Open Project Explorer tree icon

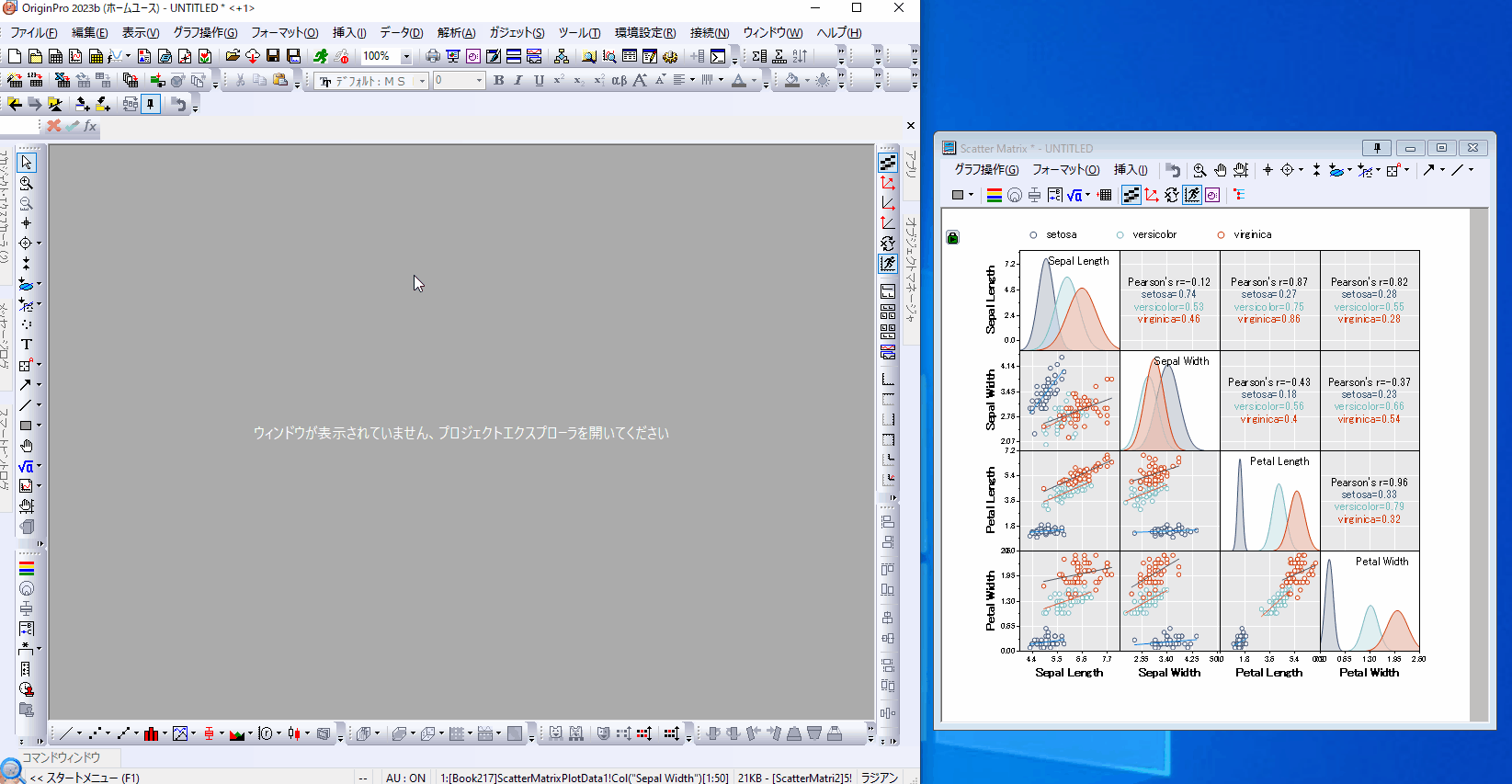(x=562, y=57)
